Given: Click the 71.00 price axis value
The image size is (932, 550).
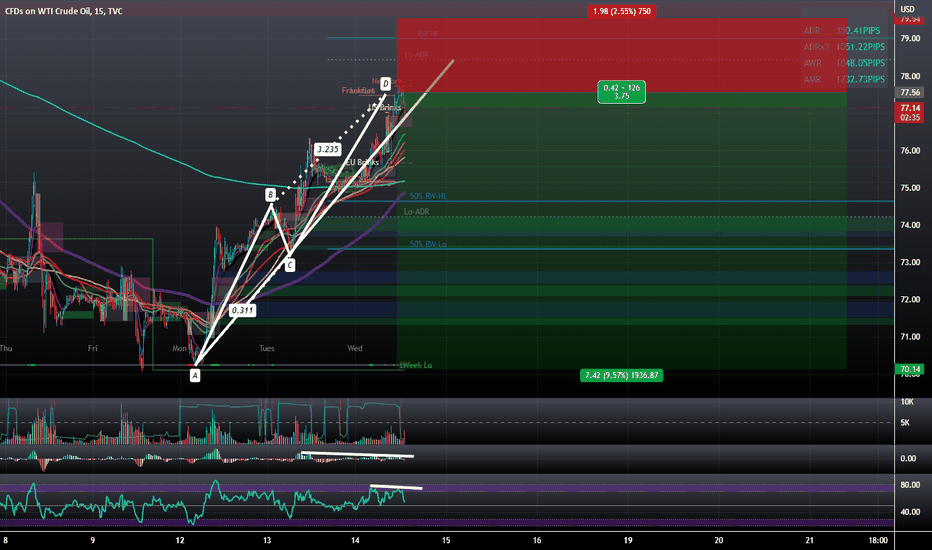Looking at the screenshot, I should 910,336.
